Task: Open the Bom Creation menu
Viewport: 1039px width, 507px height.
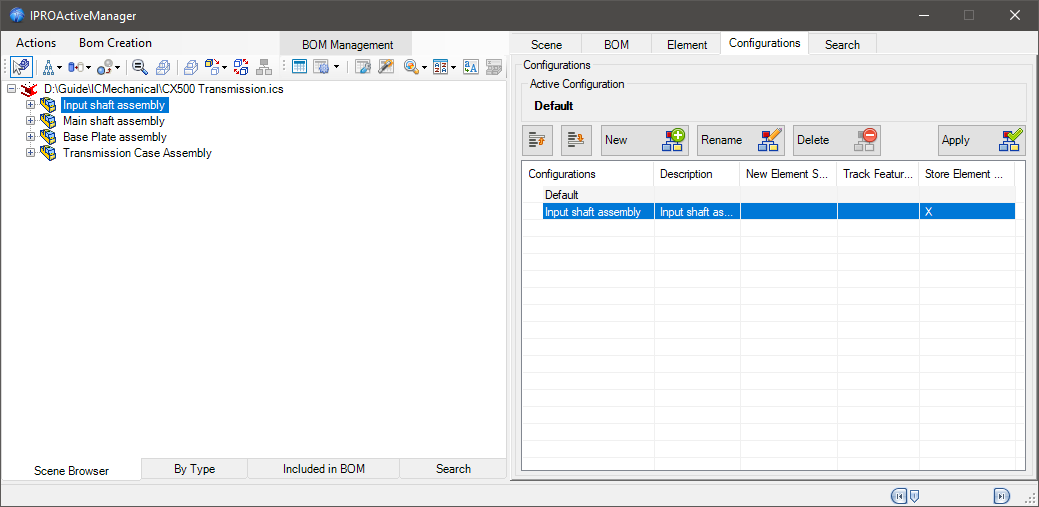Action: point(115,43)
